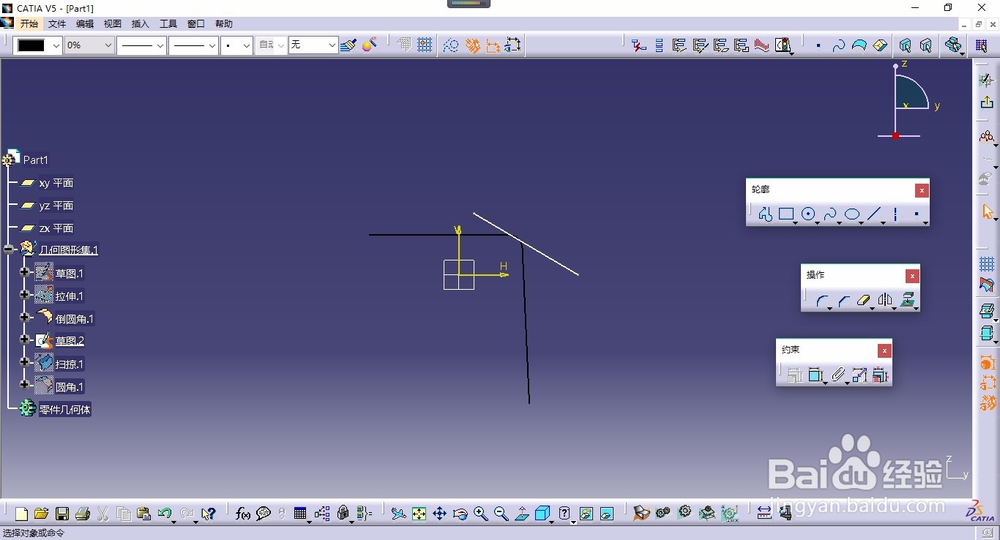The image size is (1000, 540).
Task: Select the Constraint tool in 约束 toolbar
Action: 815,375
